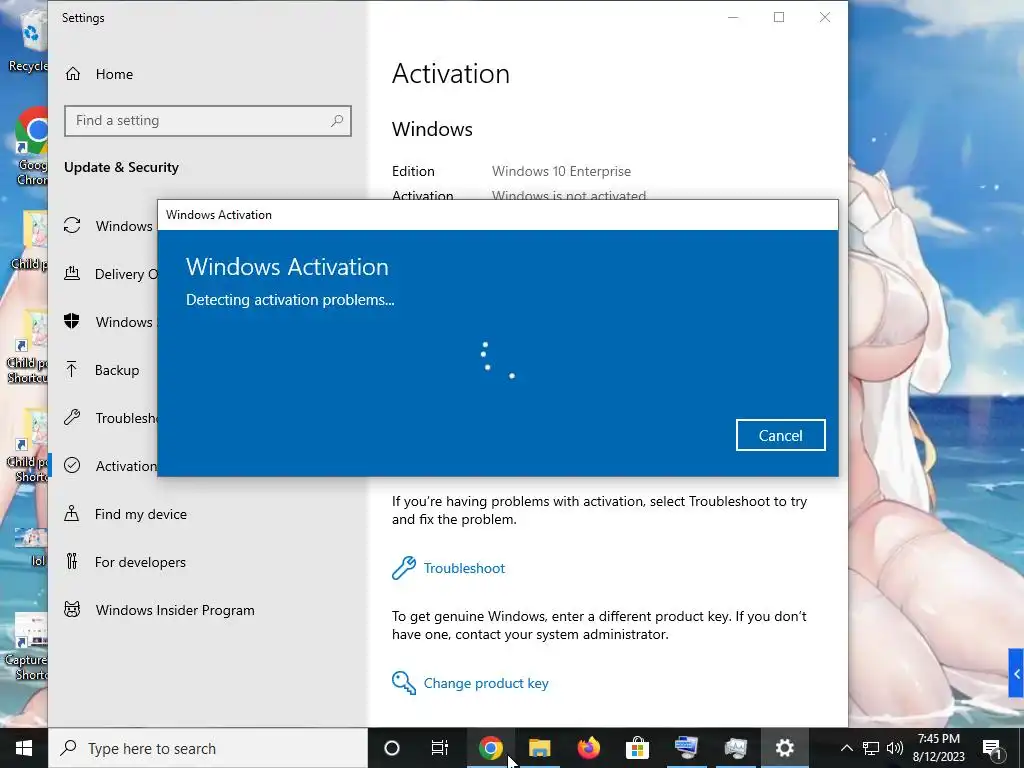Open the Windows Start menu
Screen dimensions: 1024x768
[x=24, y=748]
